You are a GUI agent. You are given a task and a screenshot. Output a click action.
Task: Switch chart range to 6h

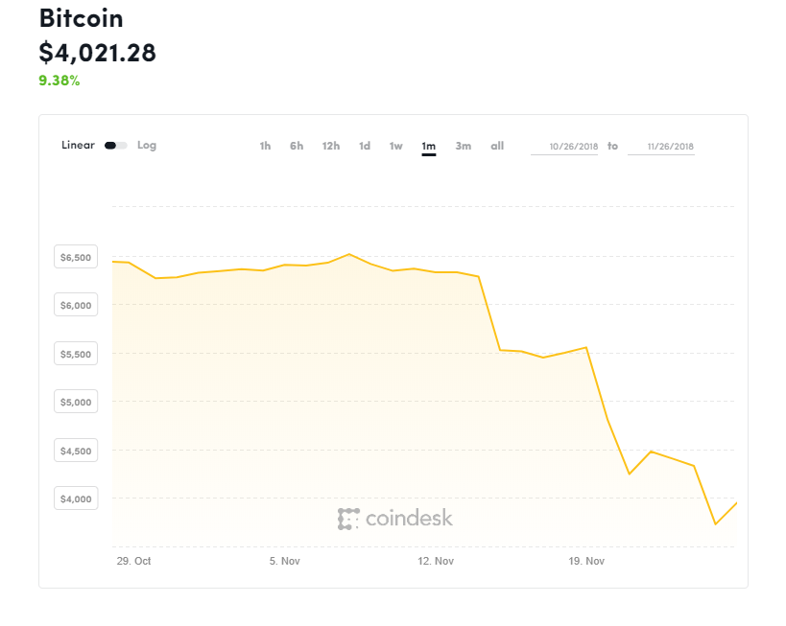pyautogui.click(x=296, y=146)
